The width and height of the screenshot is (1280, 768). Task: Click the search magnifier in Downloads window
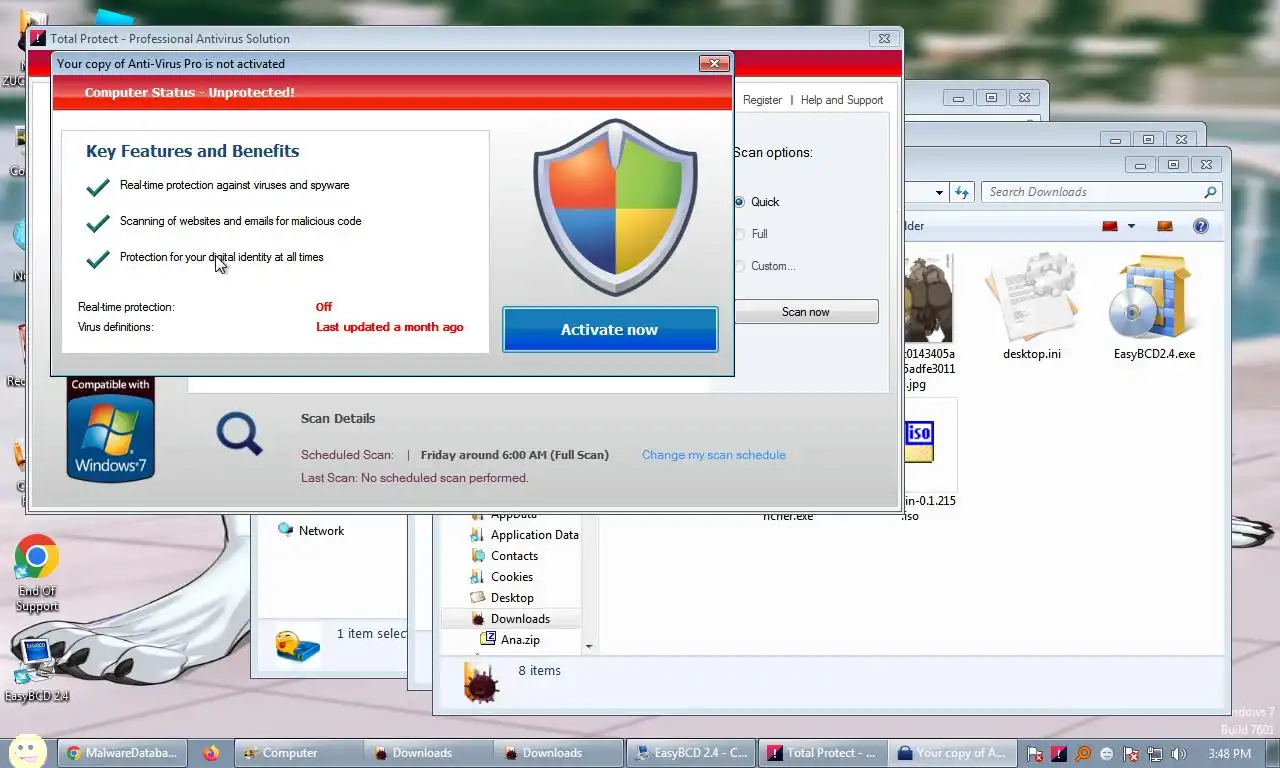click(1210, 192)
